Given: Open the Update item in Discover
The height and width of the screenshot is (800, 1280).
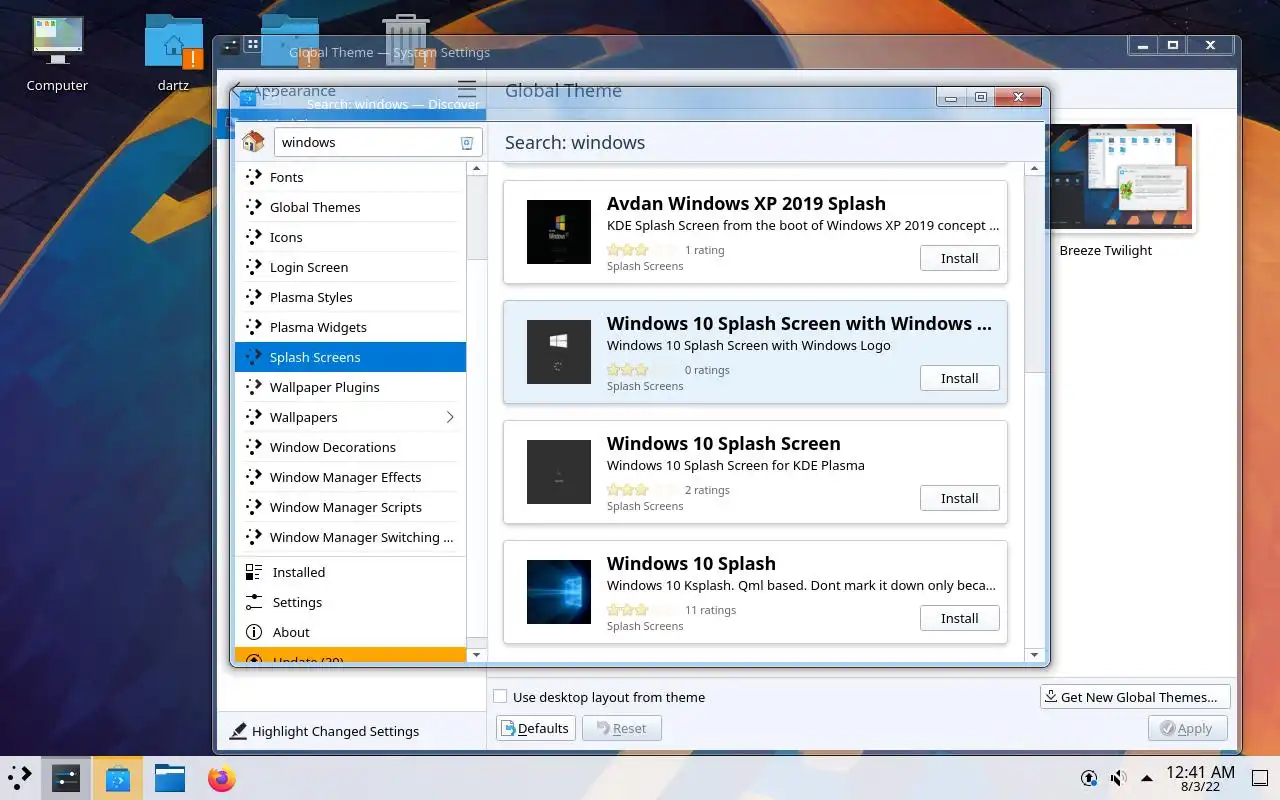Looking at the screenshot, I should [350, 655].
